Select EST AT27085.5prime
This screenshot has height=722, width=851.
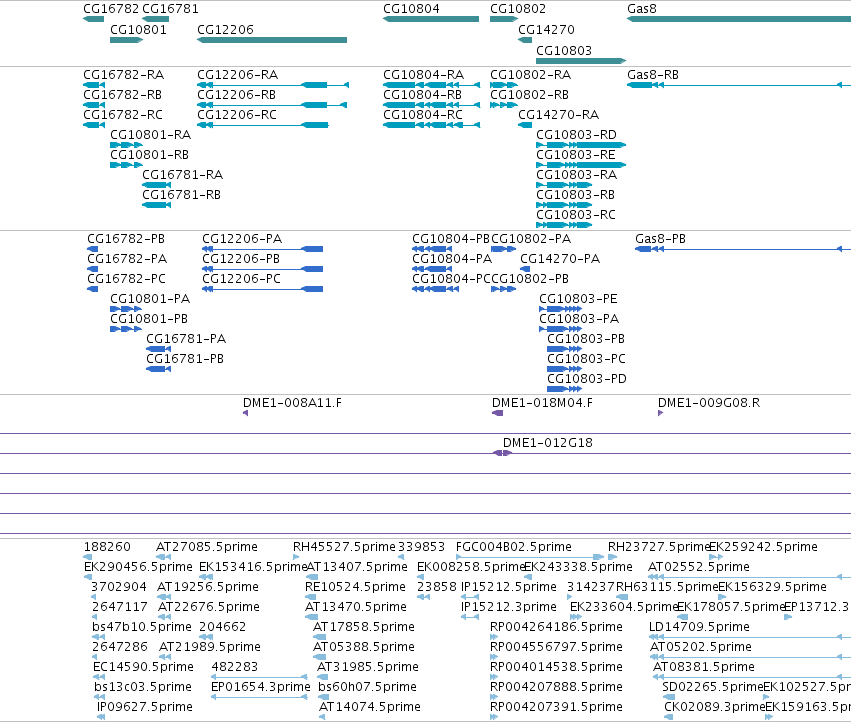coord(164,557)
